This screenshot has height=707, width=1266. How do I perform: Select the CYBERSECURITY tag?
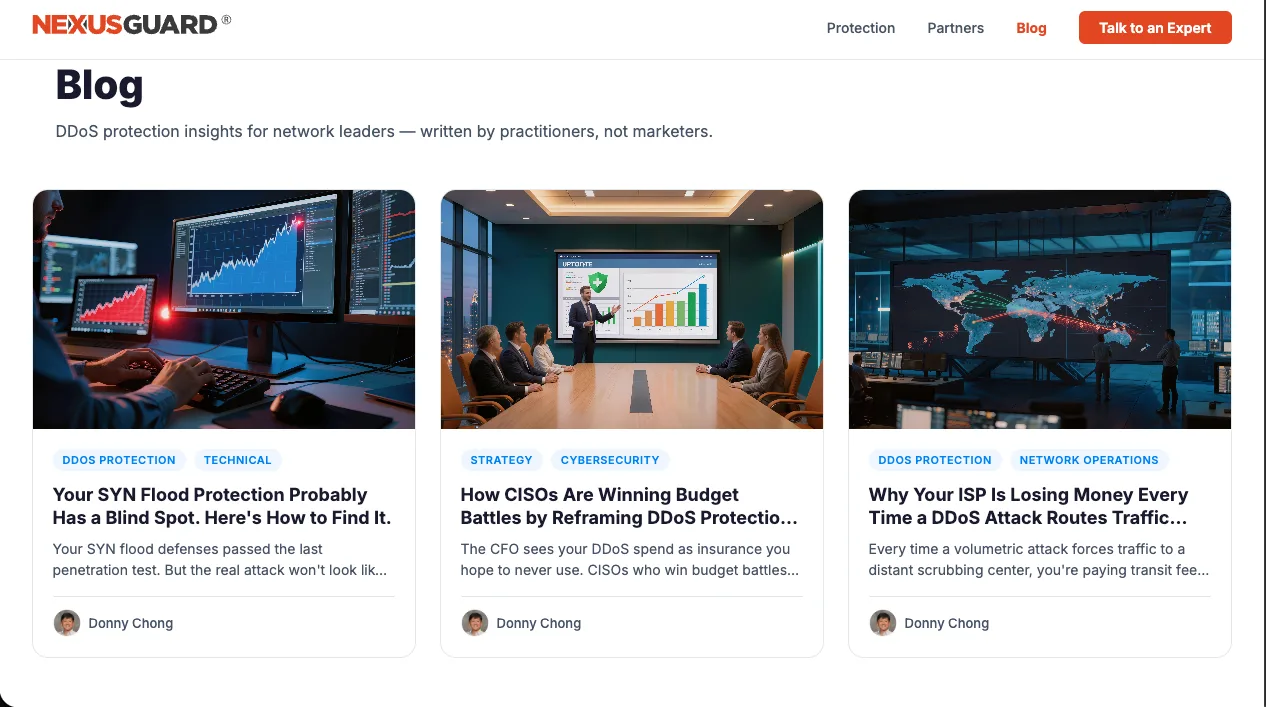pos(610,460)
